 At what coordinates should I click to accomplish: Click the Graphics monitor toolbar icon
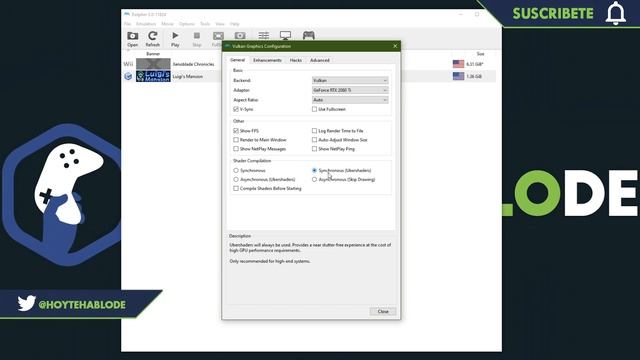285,36
